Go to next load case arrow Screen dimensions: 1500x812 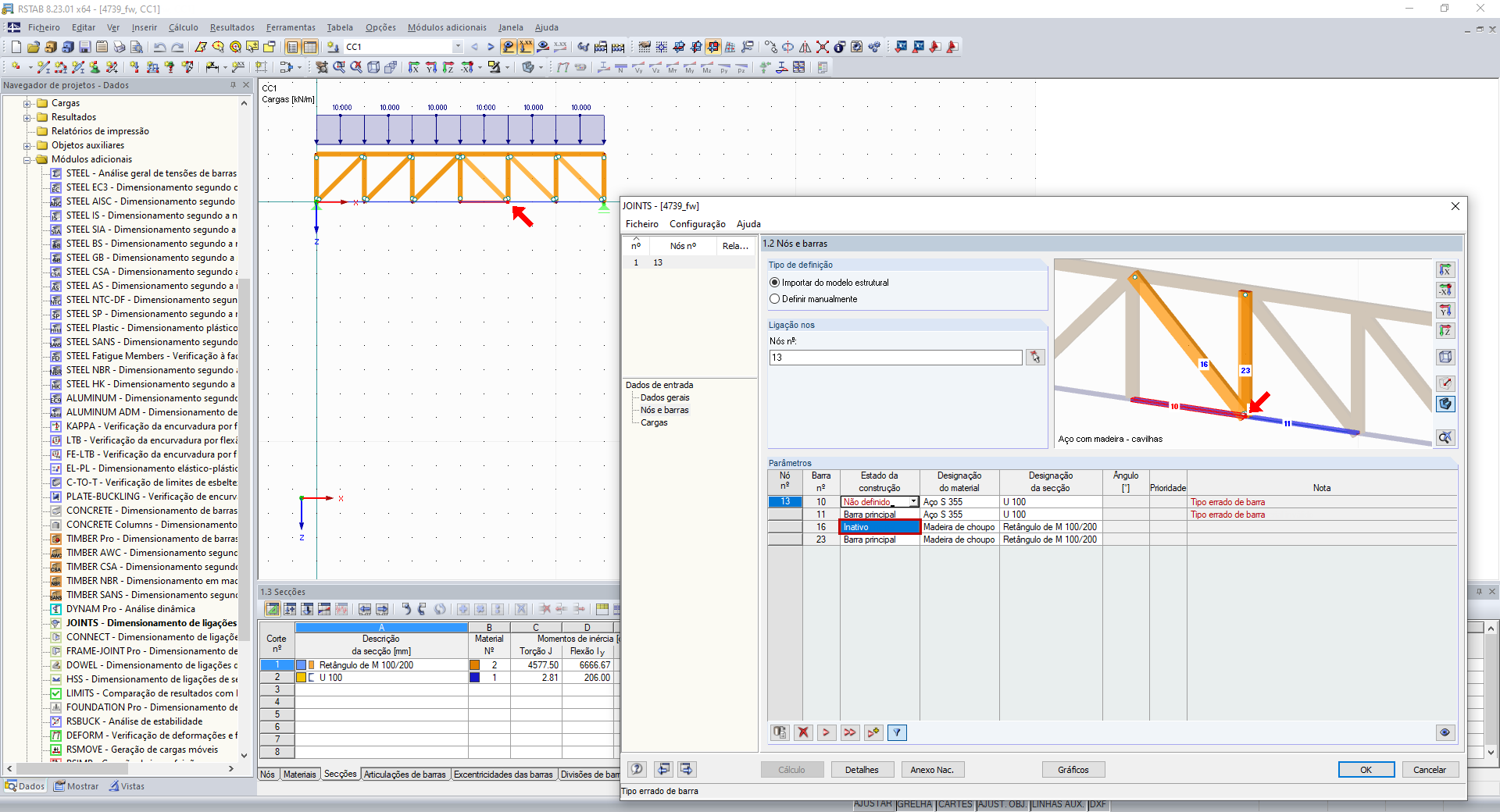click(x=491, y=47)
